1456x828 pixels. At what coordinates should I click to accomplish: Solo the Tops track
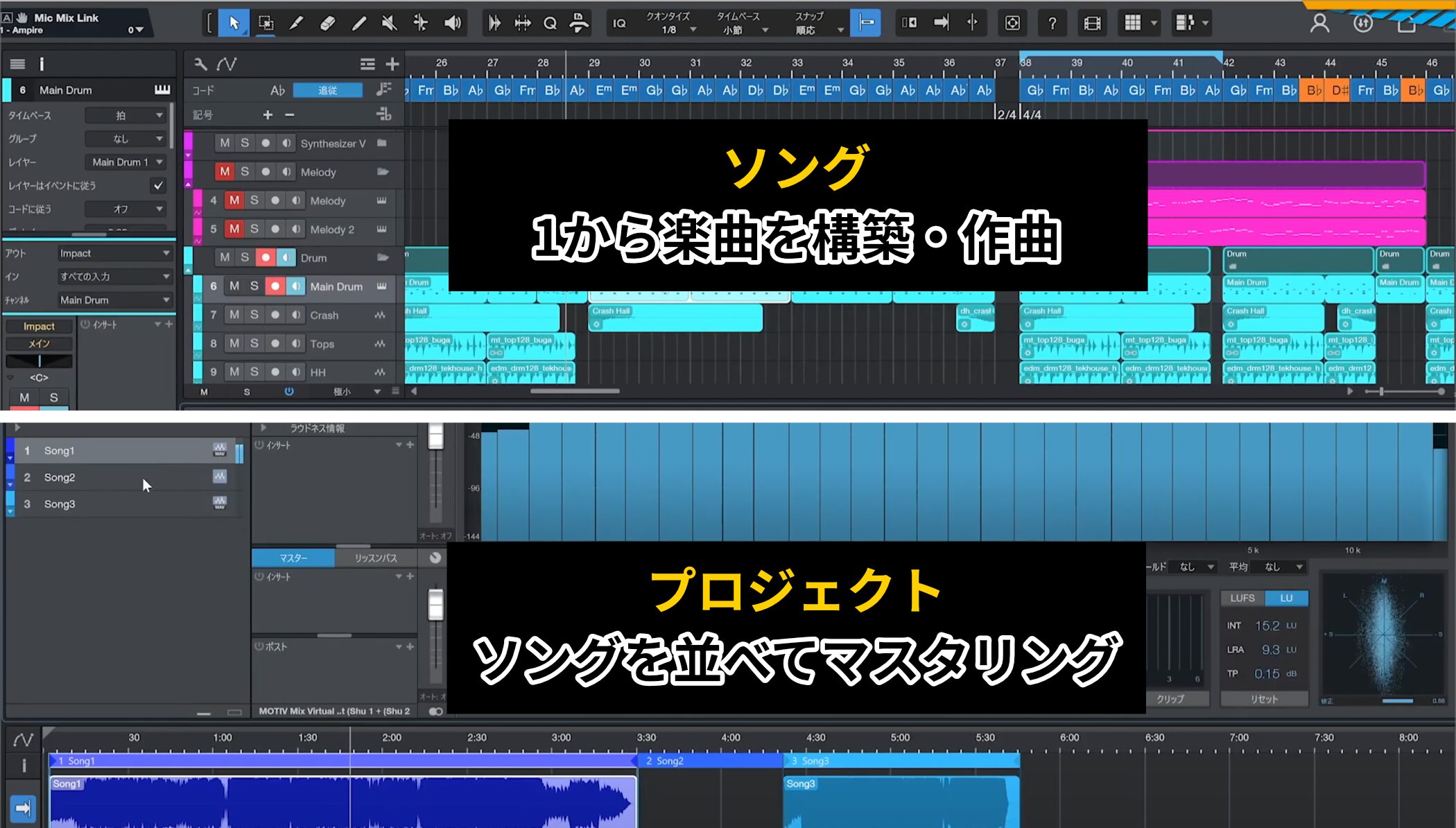coord(254,343)
